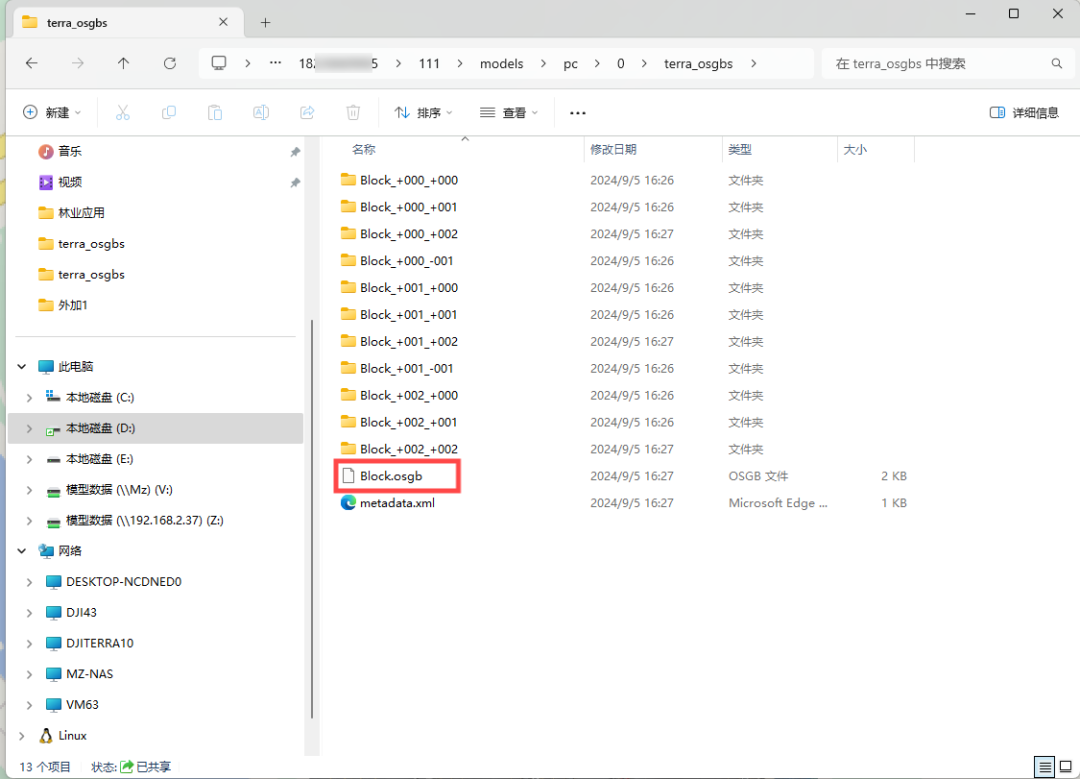Image resolution: width=1080 pixels, height=779 pixels.
Task: Collapse the 此电脑 tree node
Action: click(x=22, y=366)
